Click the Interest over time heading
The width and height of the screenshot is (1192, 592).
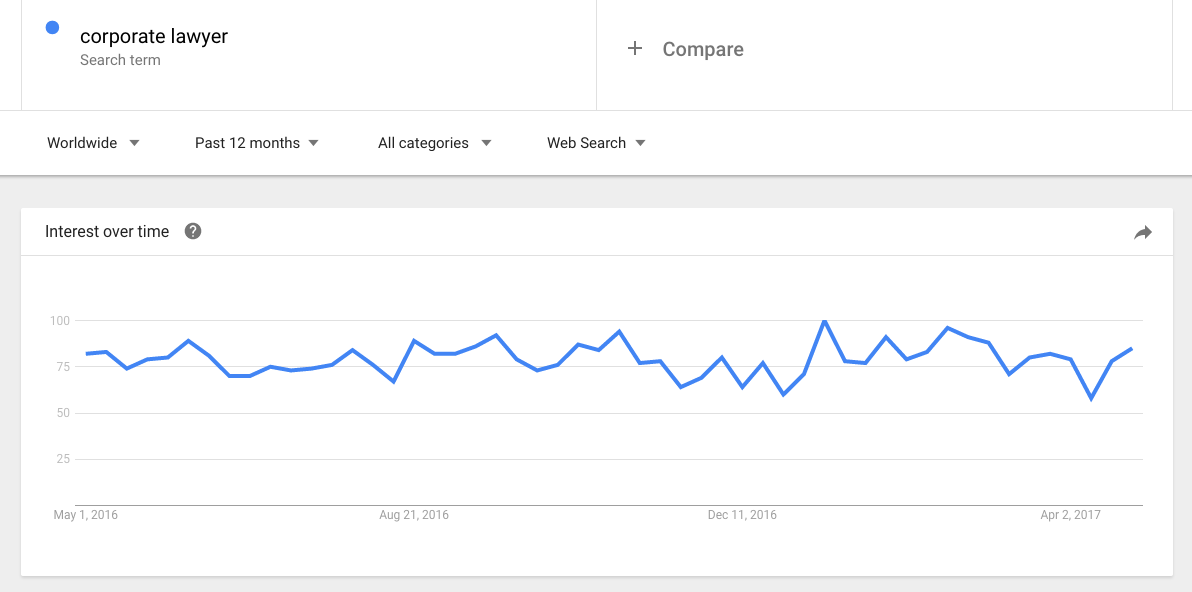pyautogui.click(x=107, y=232)
